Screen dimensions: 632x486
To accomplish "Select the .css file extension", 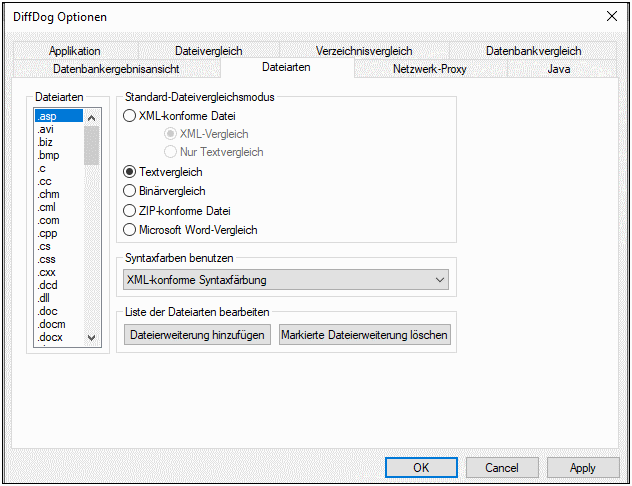I will coord(59,259).
